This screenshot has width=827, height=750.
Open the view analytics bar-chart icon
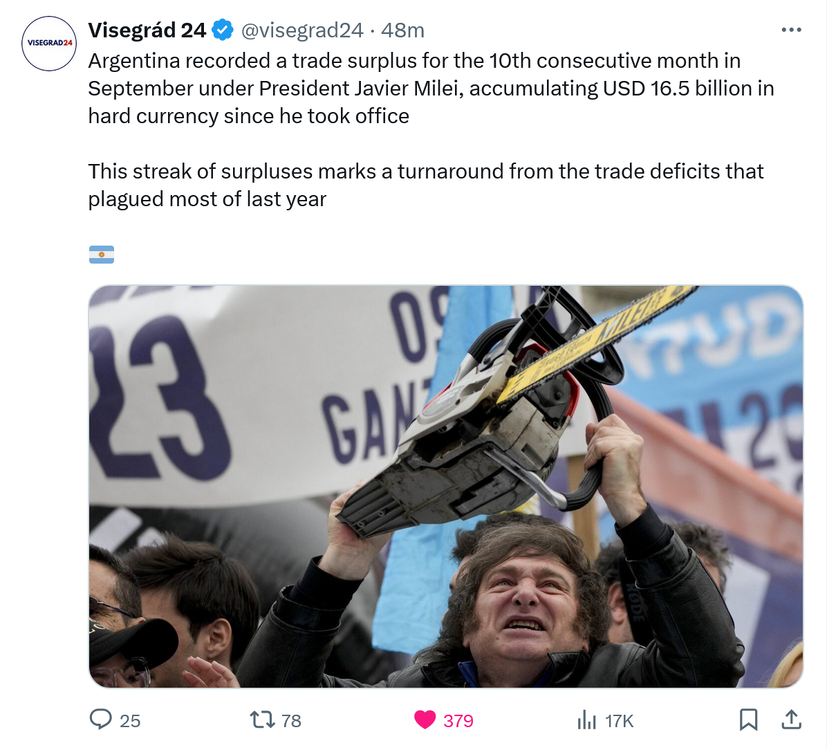[x=586, y=719]
